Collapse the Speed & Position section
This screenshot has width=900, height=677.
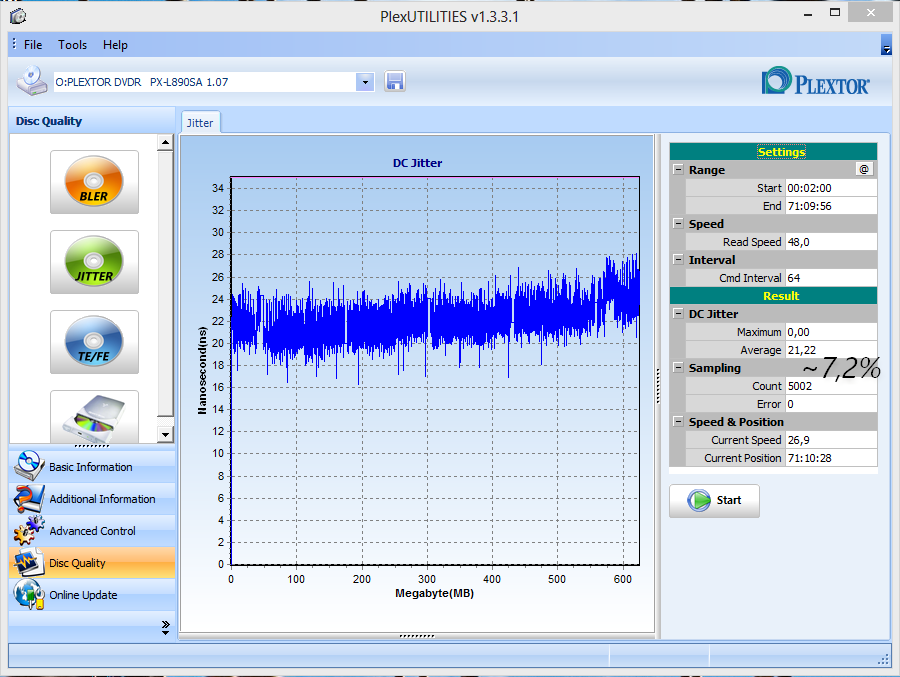click(678, 421)
